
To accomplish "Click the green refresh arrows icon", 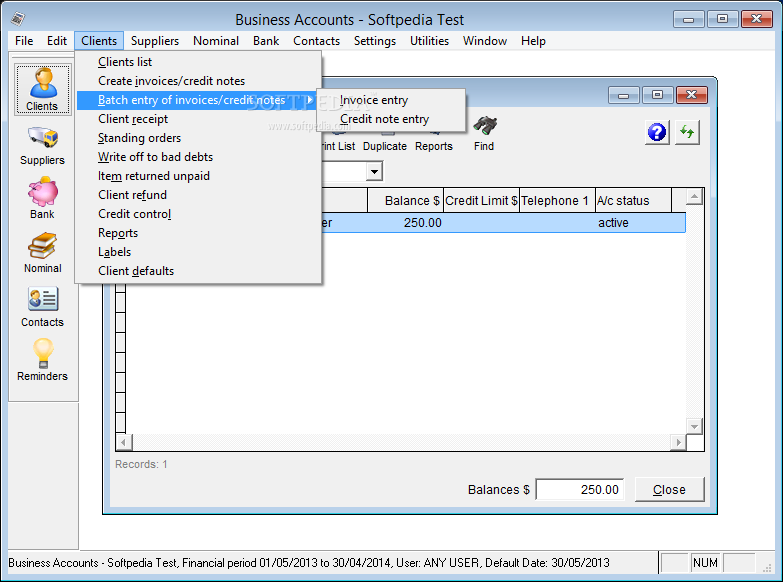I will 687,132.
